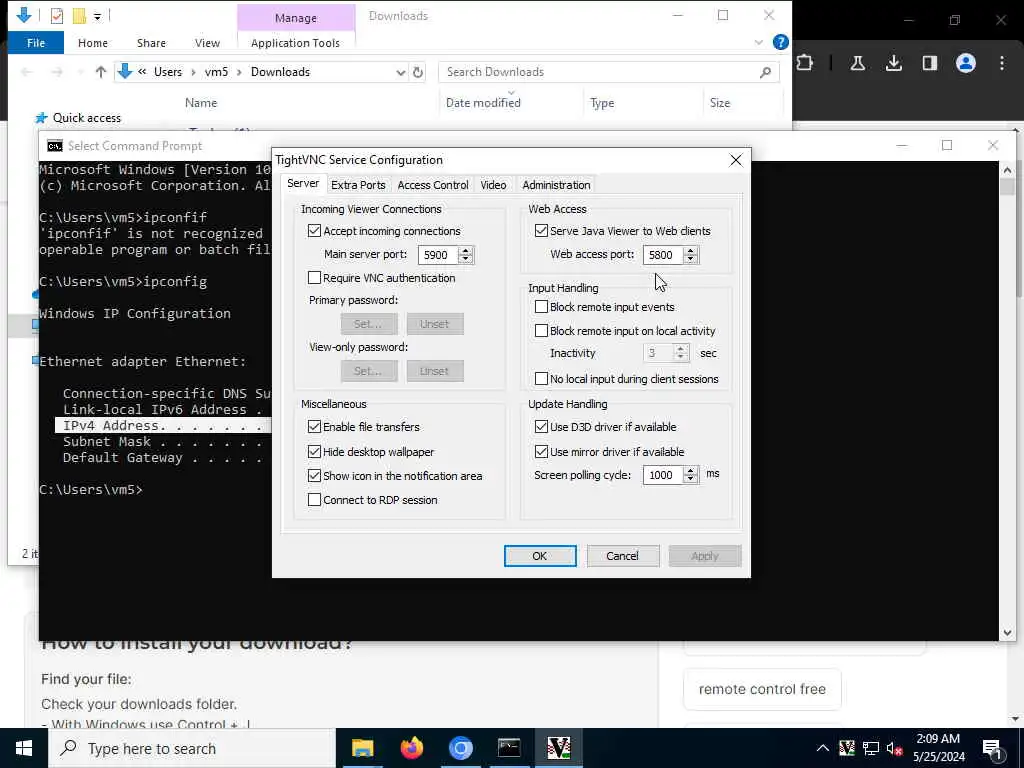Open Customize Quick Access Toolbar dropdown

click(x=97, y=16)
